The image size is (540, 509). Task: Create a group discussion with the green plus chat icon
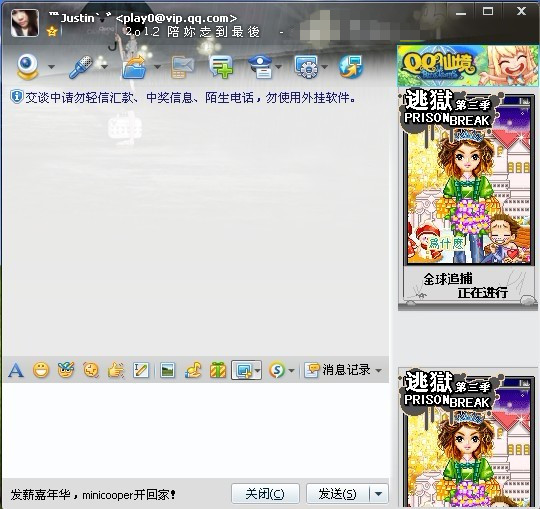[x=221, y=67]
